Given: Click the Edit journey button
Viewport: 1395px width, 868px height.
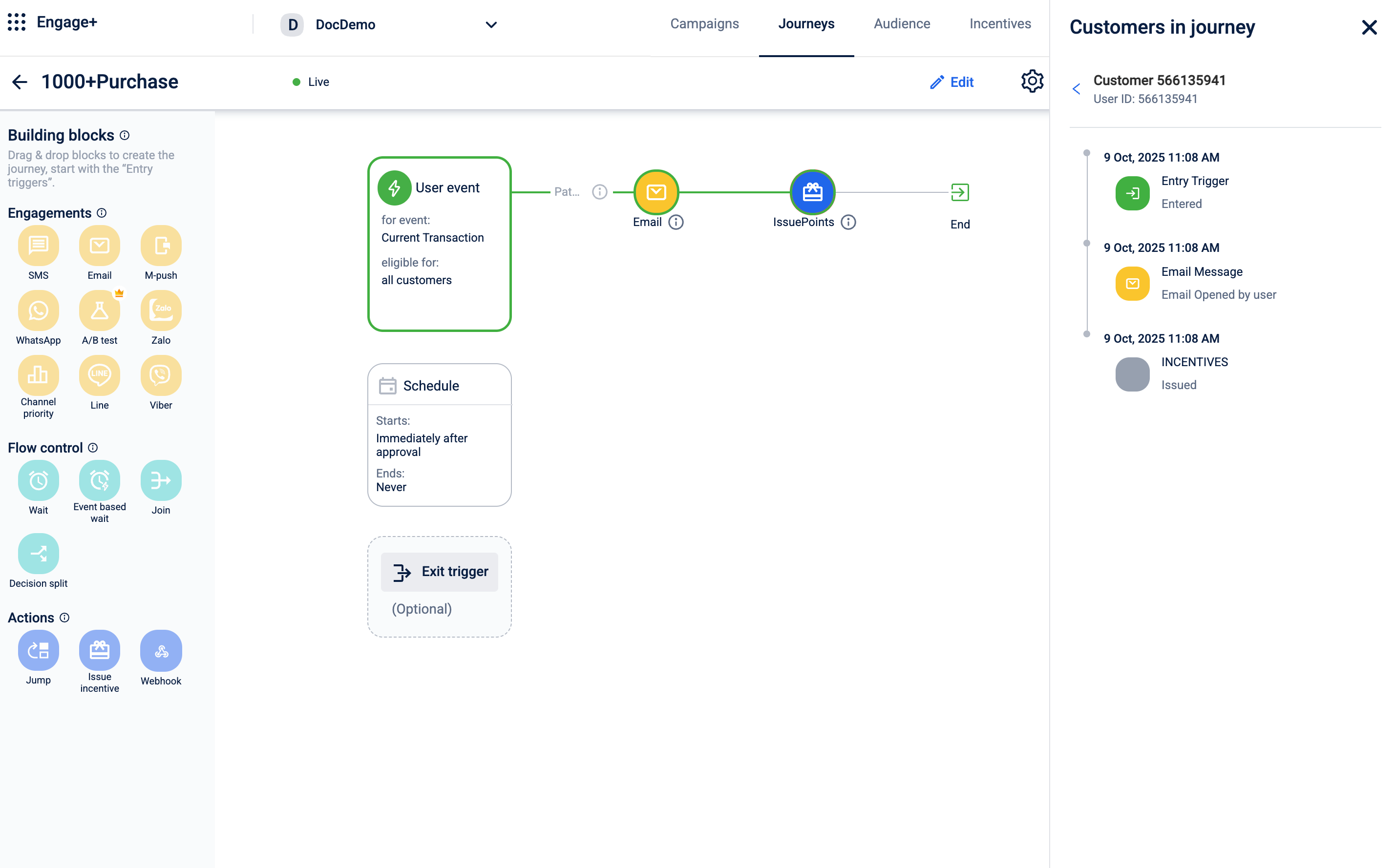Looking at the screenshot, I should coord(951,82).
